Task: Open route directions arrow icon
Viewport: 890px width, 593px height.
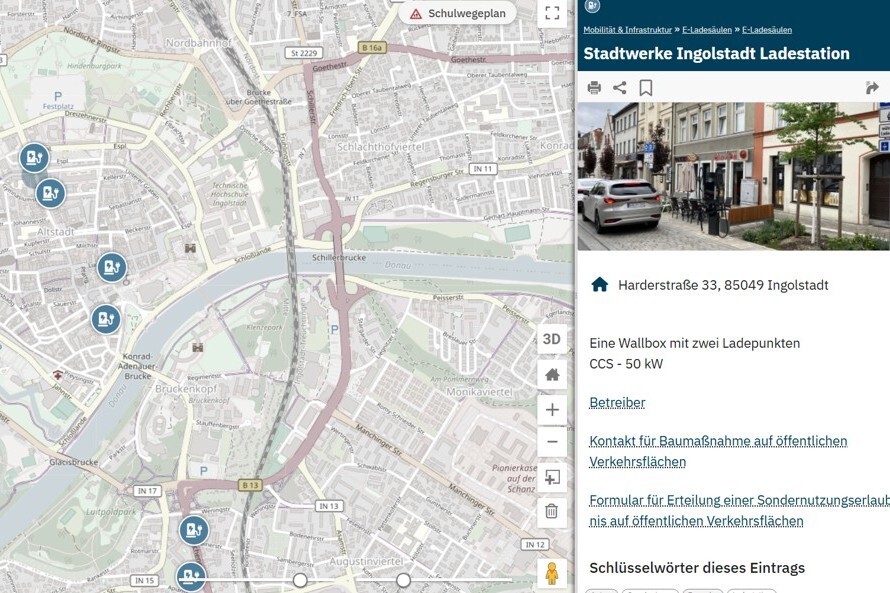Action: pyautogui.click(x=872, y=87)
